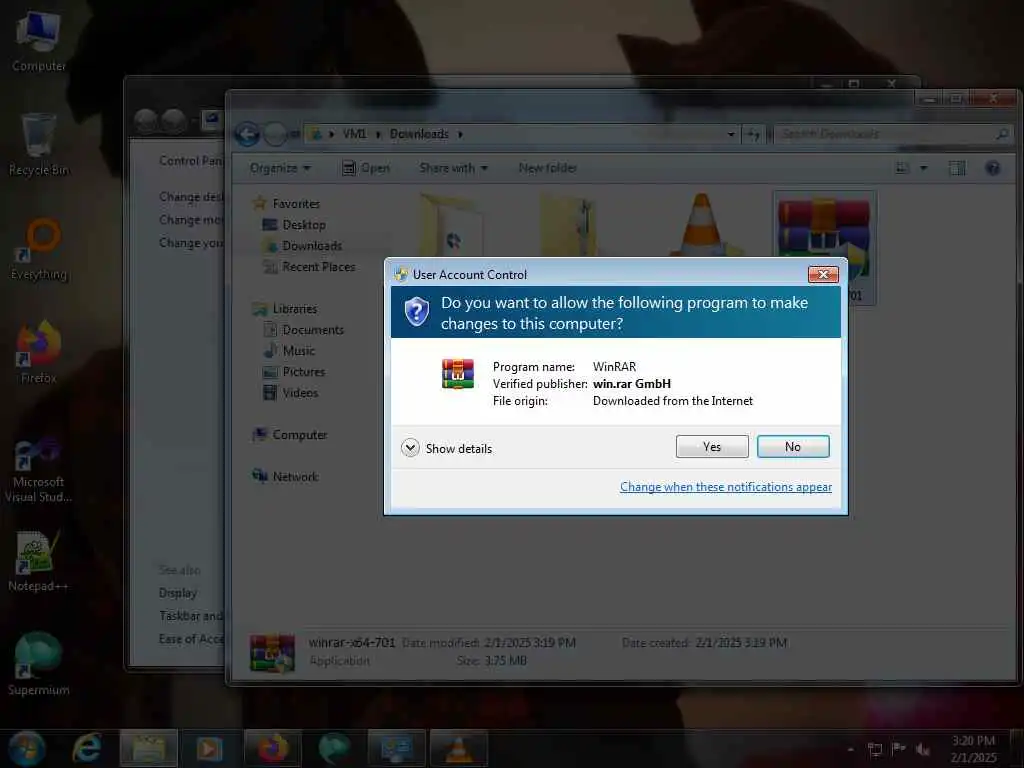Select the Everything desktop shortcut
The height and width of the screenshot is (768, 1024).
coord(39,249)
